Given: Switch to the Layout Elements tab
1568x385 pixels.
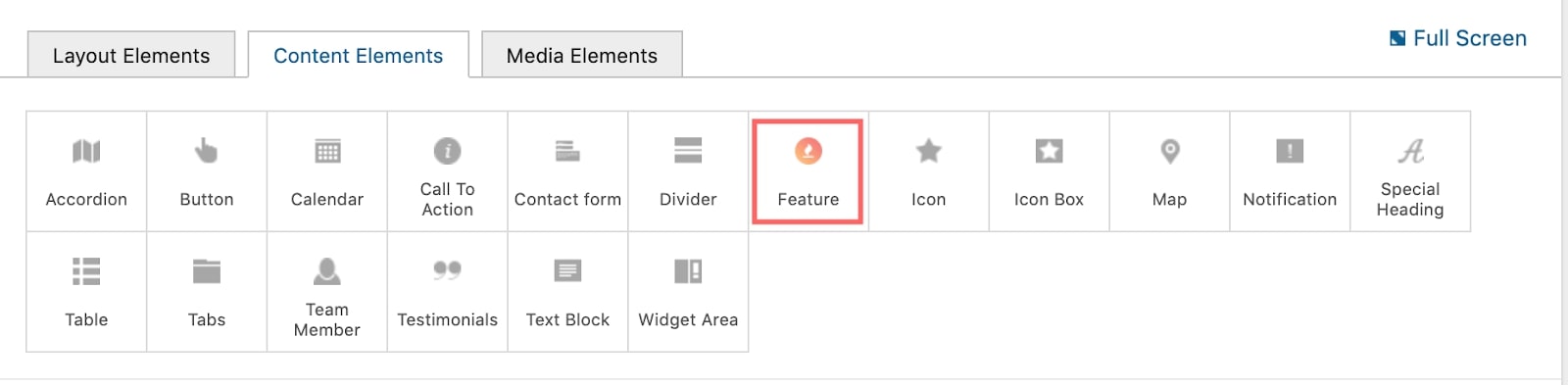Looking at the screenshot, I should pos(131,55).
